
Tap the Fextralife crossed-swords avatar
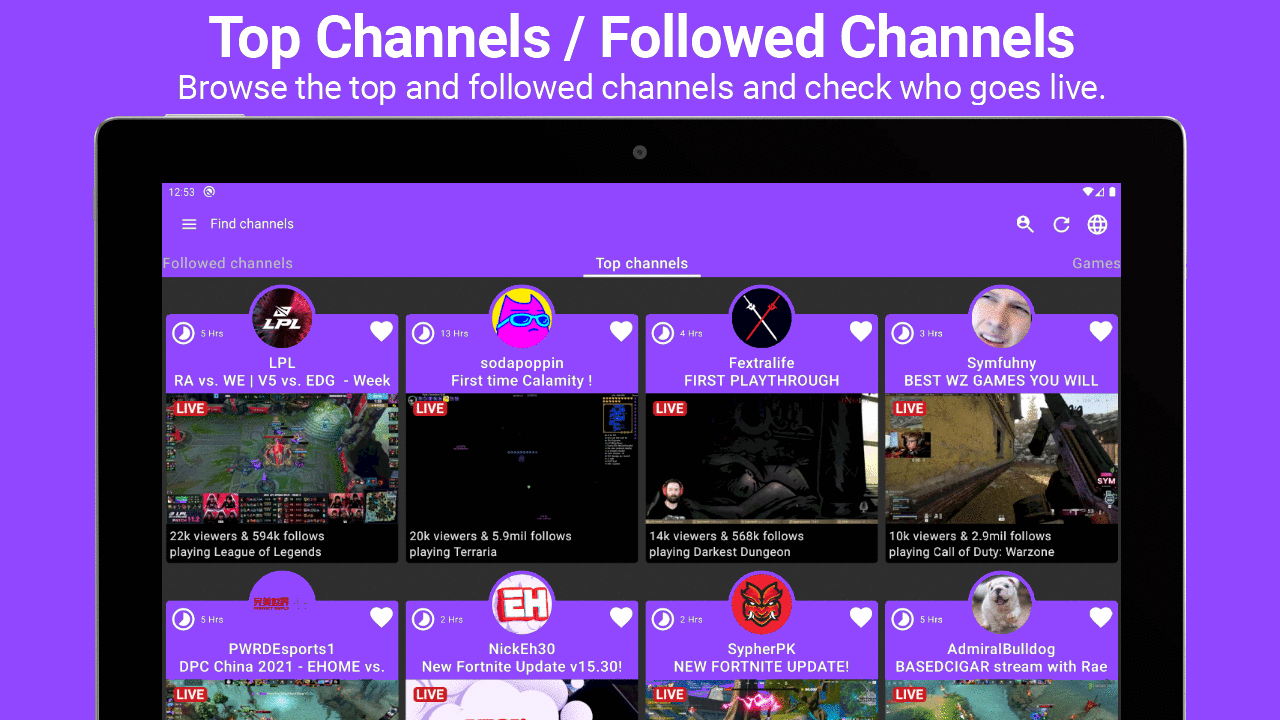762,318
